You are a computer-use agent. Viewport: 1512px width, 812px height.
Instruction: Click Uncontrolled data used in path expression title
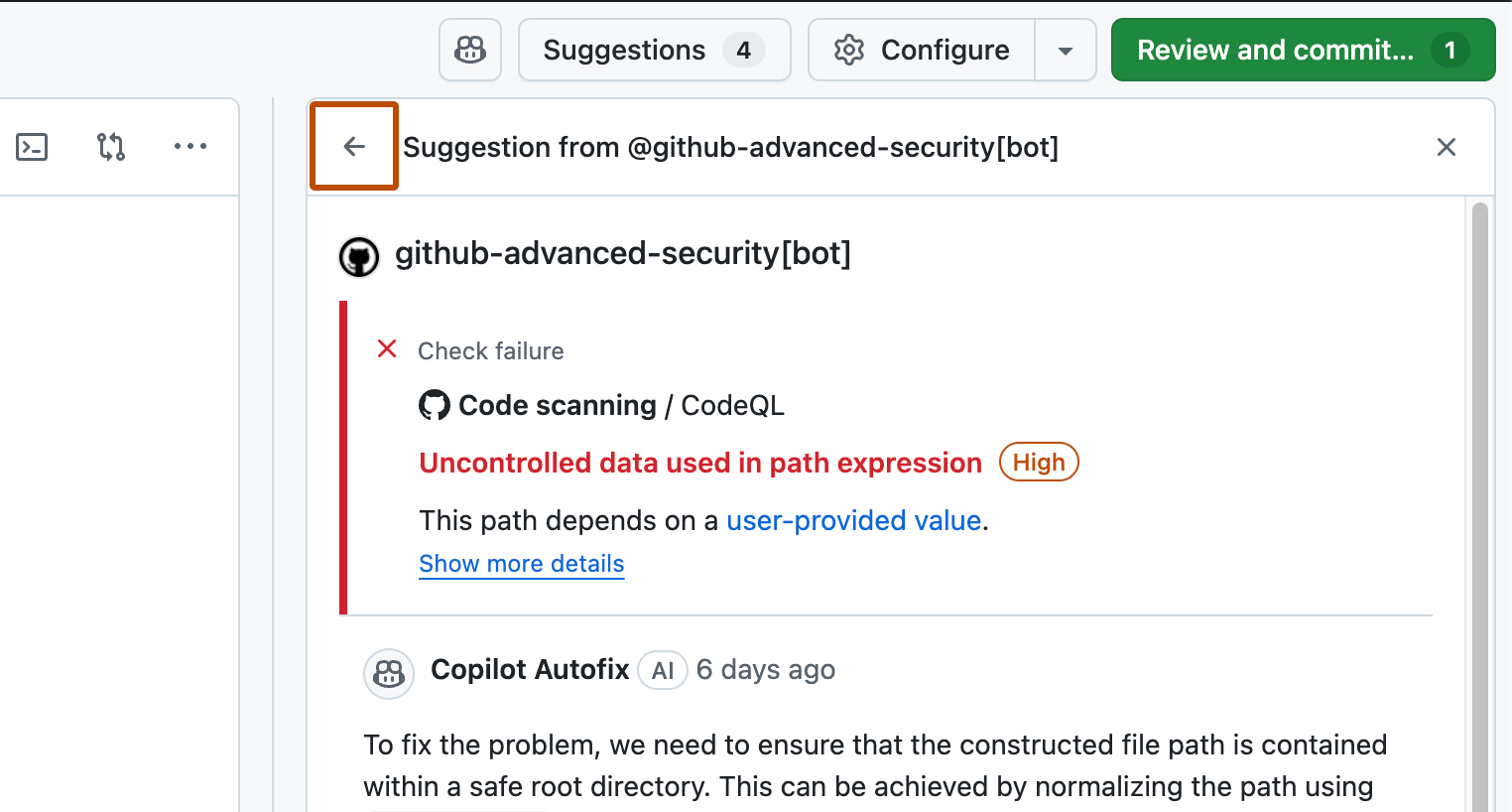pos(699,463)
